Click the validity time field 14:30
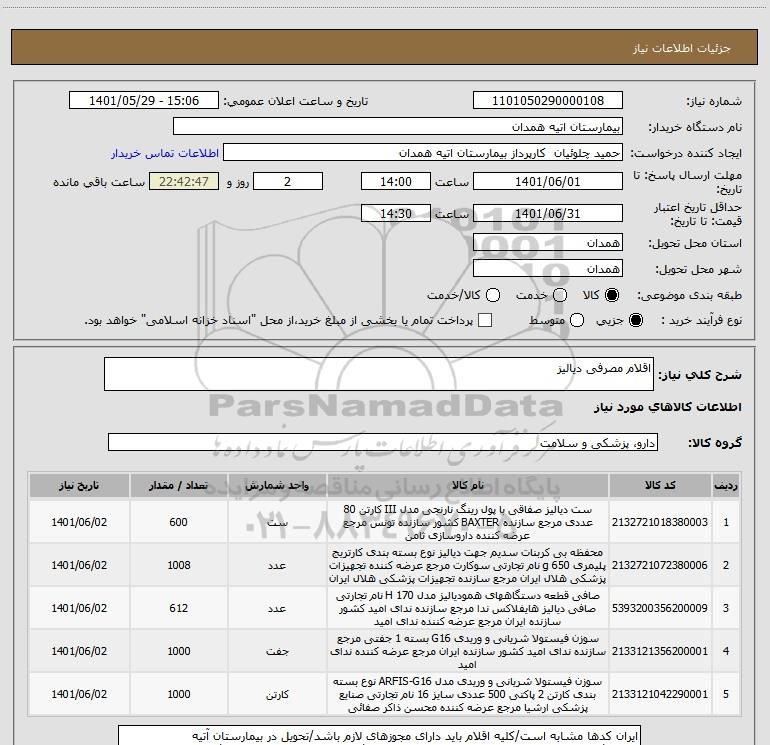The width and height of the screenshot is (770, 745). pos(396,213)
